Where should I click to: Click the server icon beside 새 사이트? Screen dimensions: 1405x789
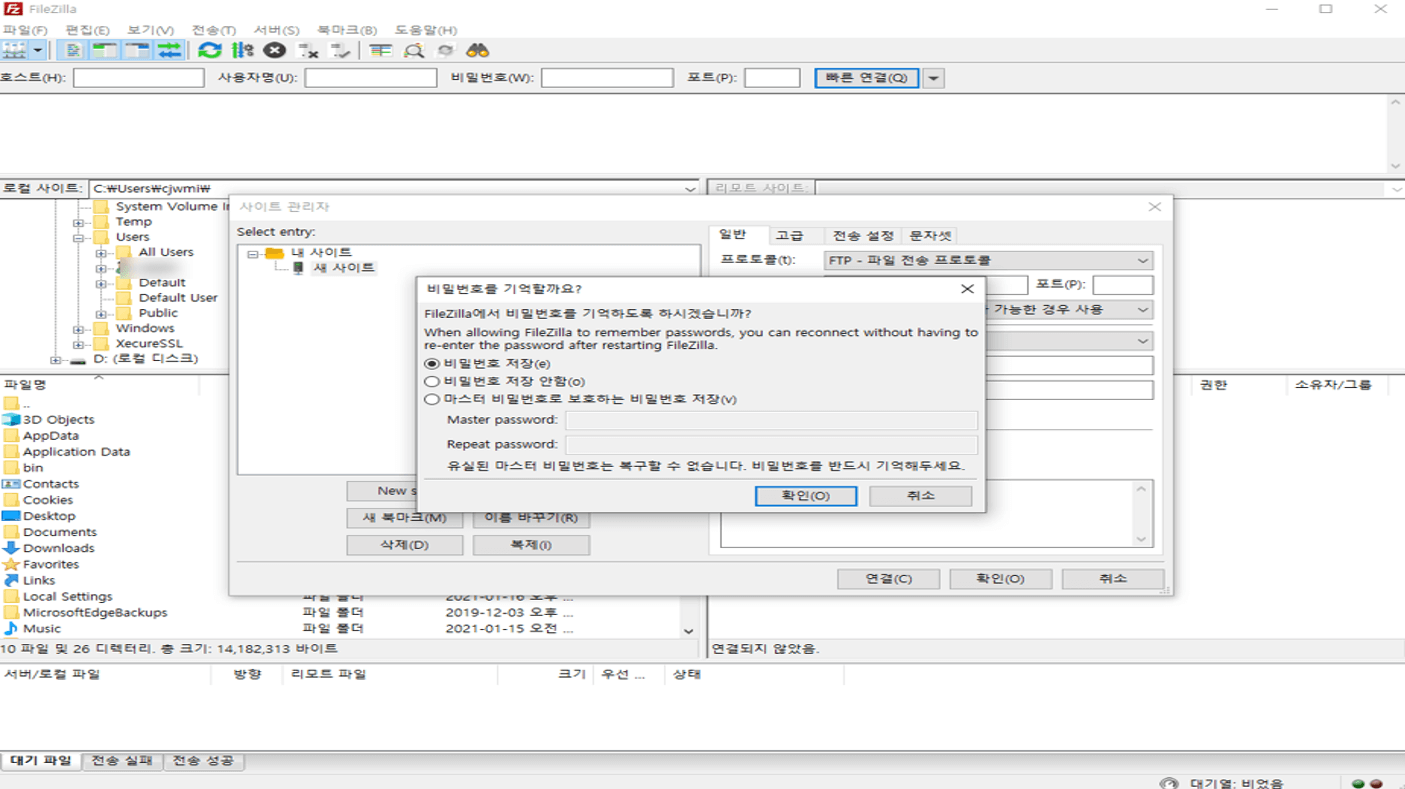pyautogui.click(x=298, y=268)
